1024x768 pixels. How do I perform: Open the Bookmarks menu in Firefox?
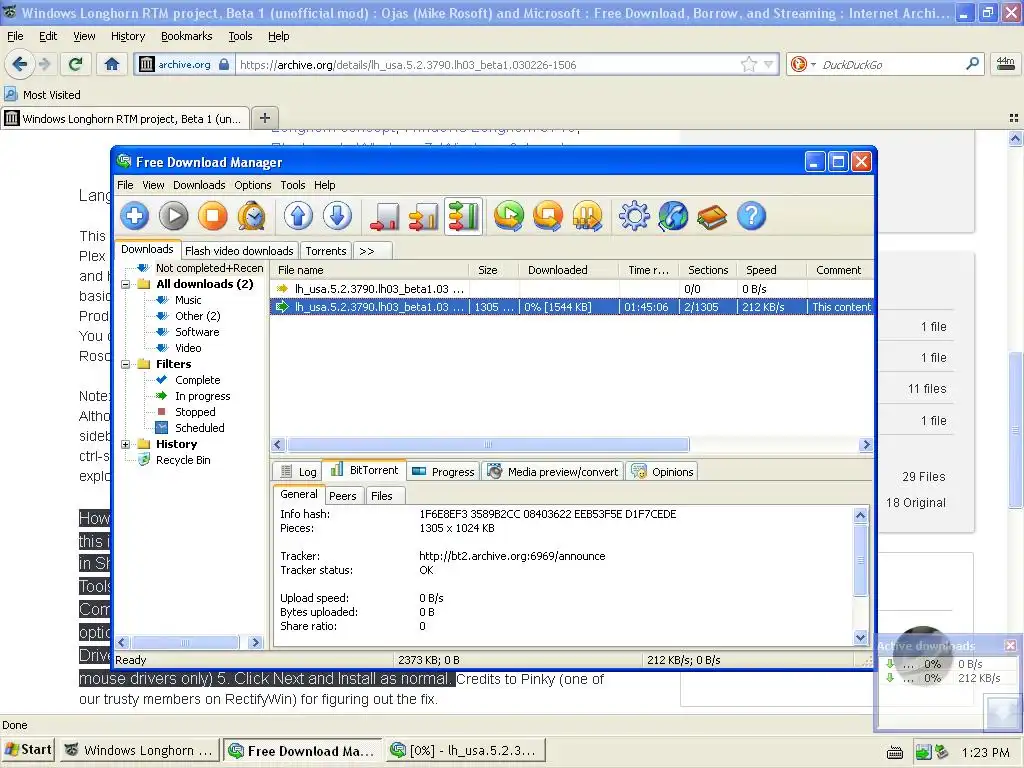pyautogui.click(x=187, y=36)
